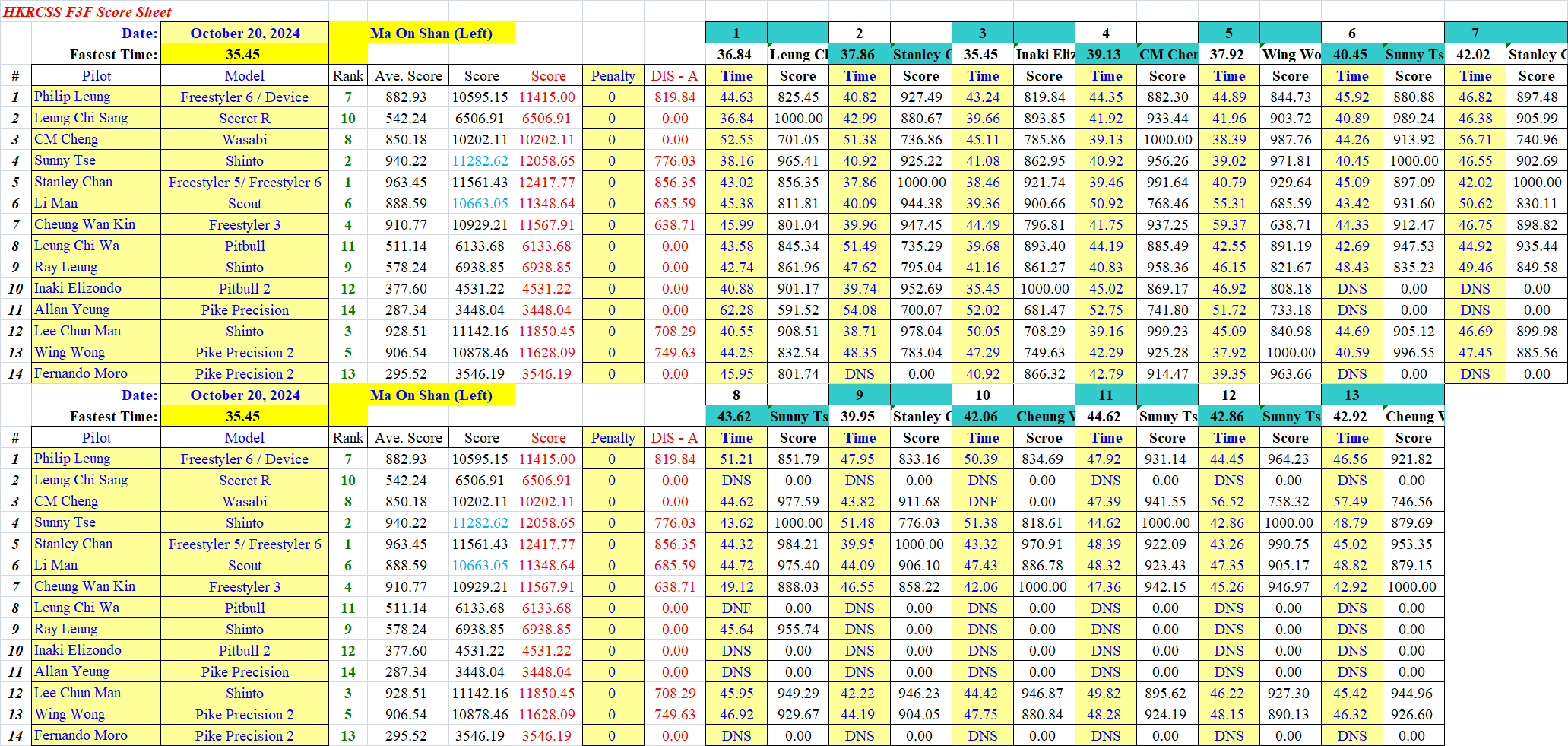Click the HKRCSS F3F Score Sheet title
The image size is (1568, 746).
point(87,11)
